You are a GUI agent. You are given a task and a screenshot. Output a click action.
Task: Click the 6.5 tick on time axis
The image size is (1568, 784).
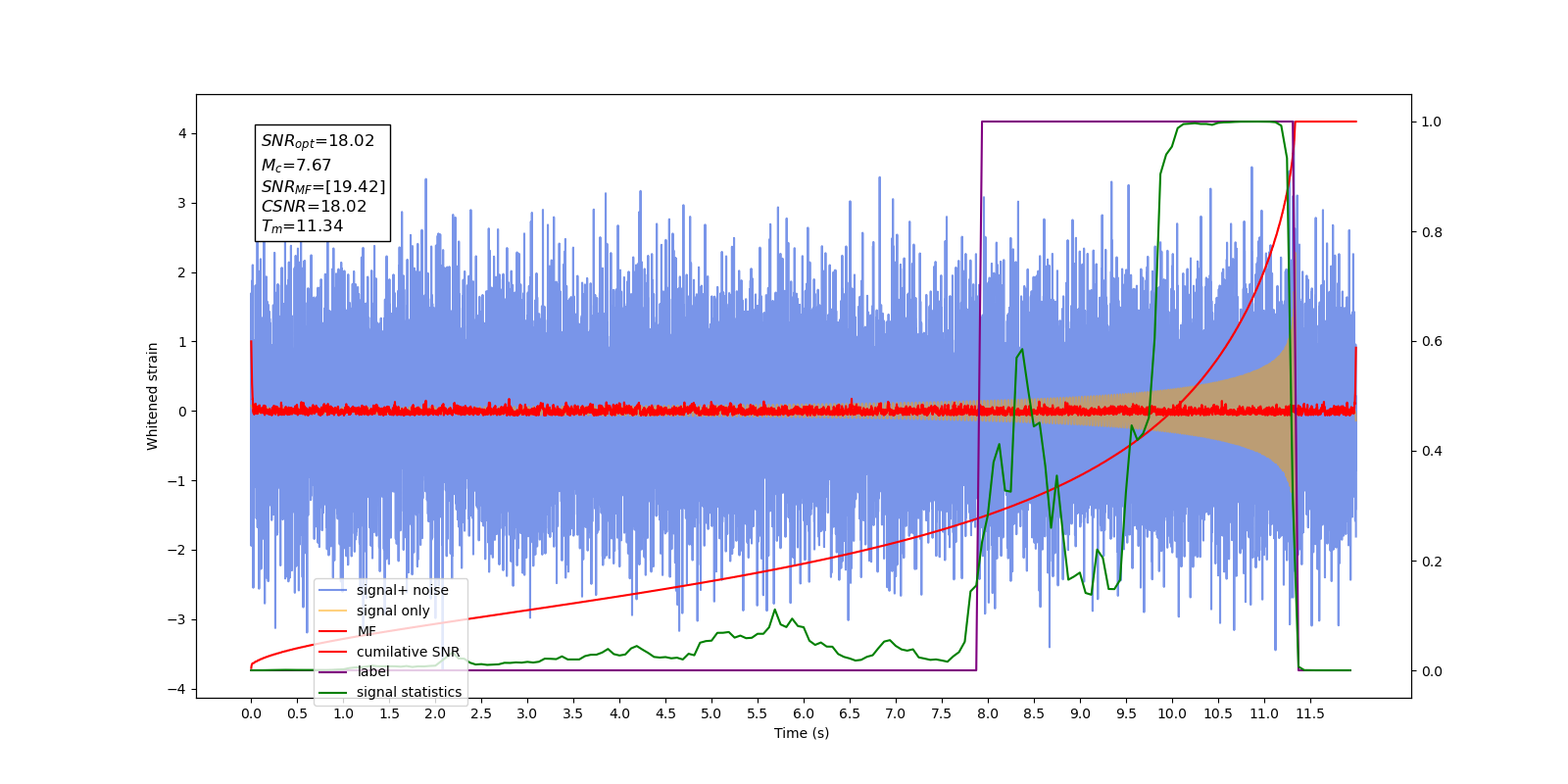(850, 713)
